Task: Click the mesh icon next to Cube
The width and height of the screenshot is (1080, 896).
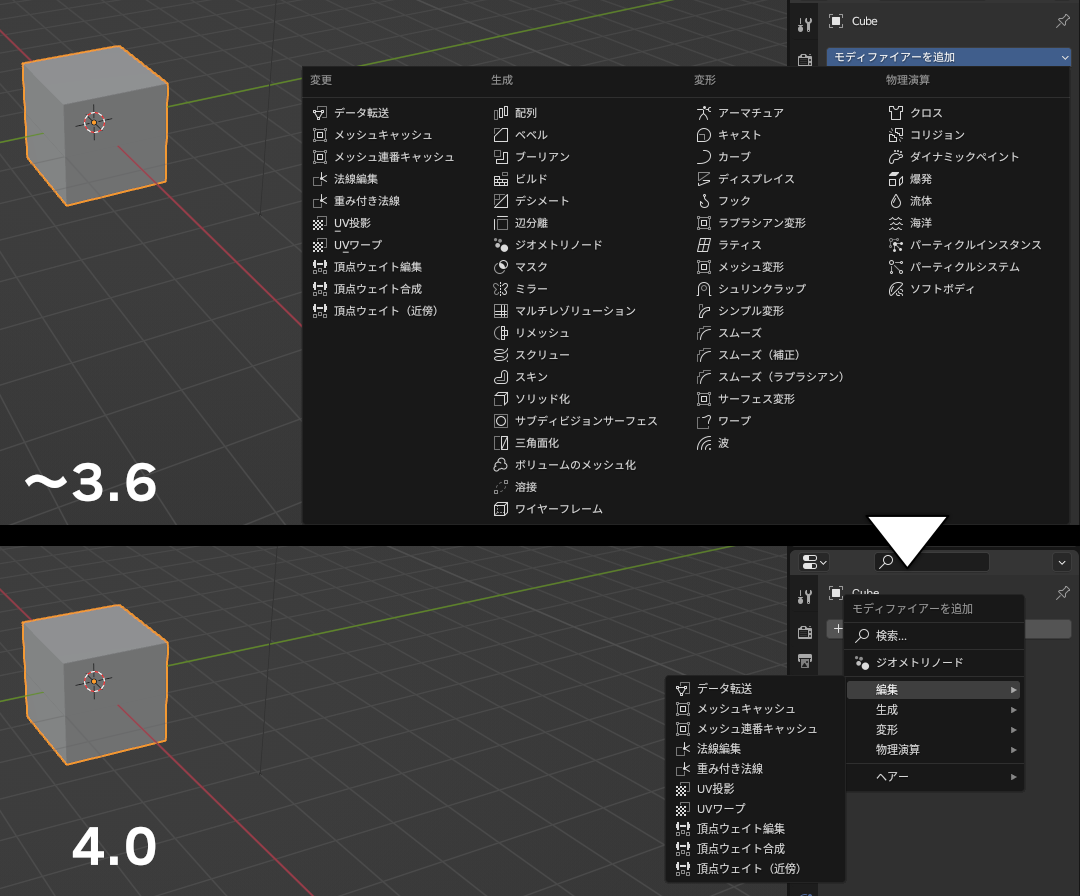Action: click(x=836, y=21)
